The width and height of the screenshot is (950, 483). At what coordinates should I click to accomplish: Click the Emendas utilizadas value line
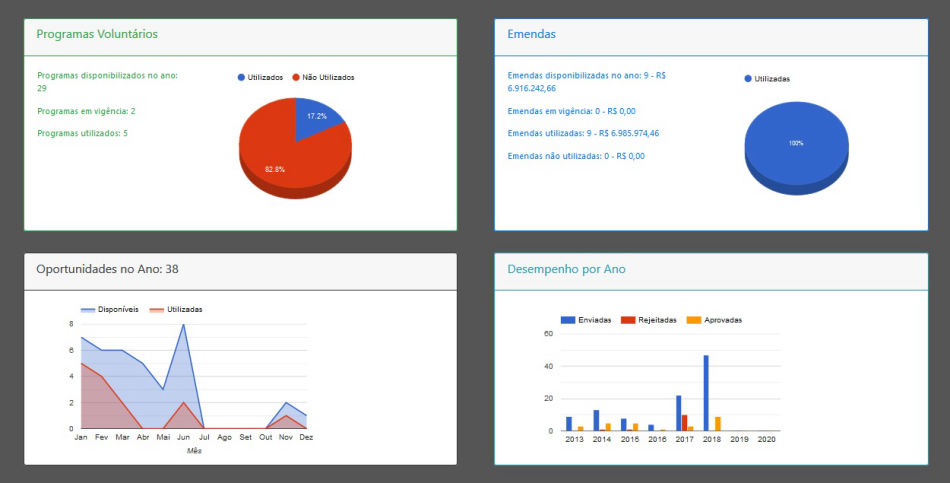[x=583, y=133]
